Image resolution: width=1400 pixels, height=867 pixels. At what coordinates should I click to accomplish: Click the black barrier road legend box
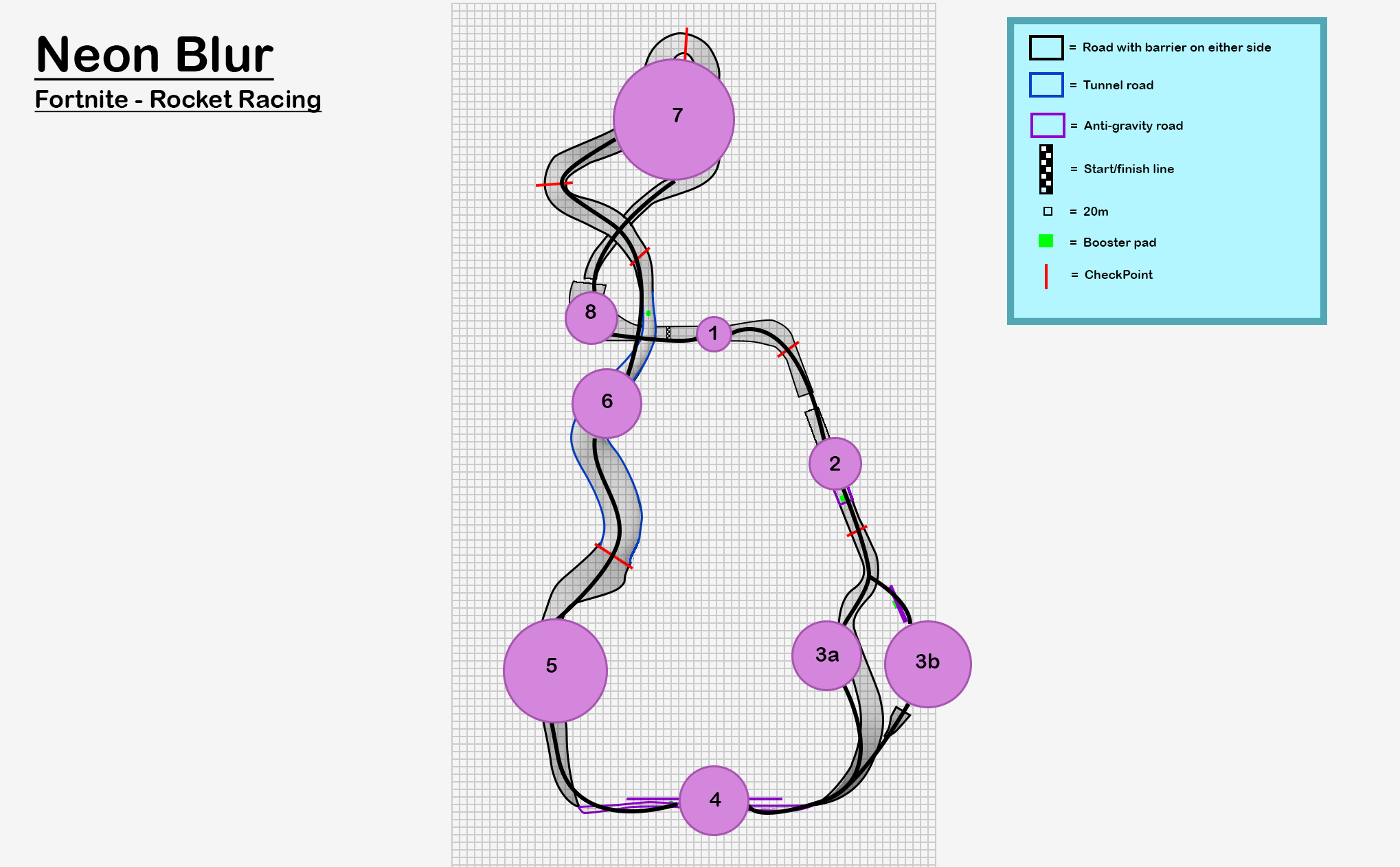pos(1046,47)
